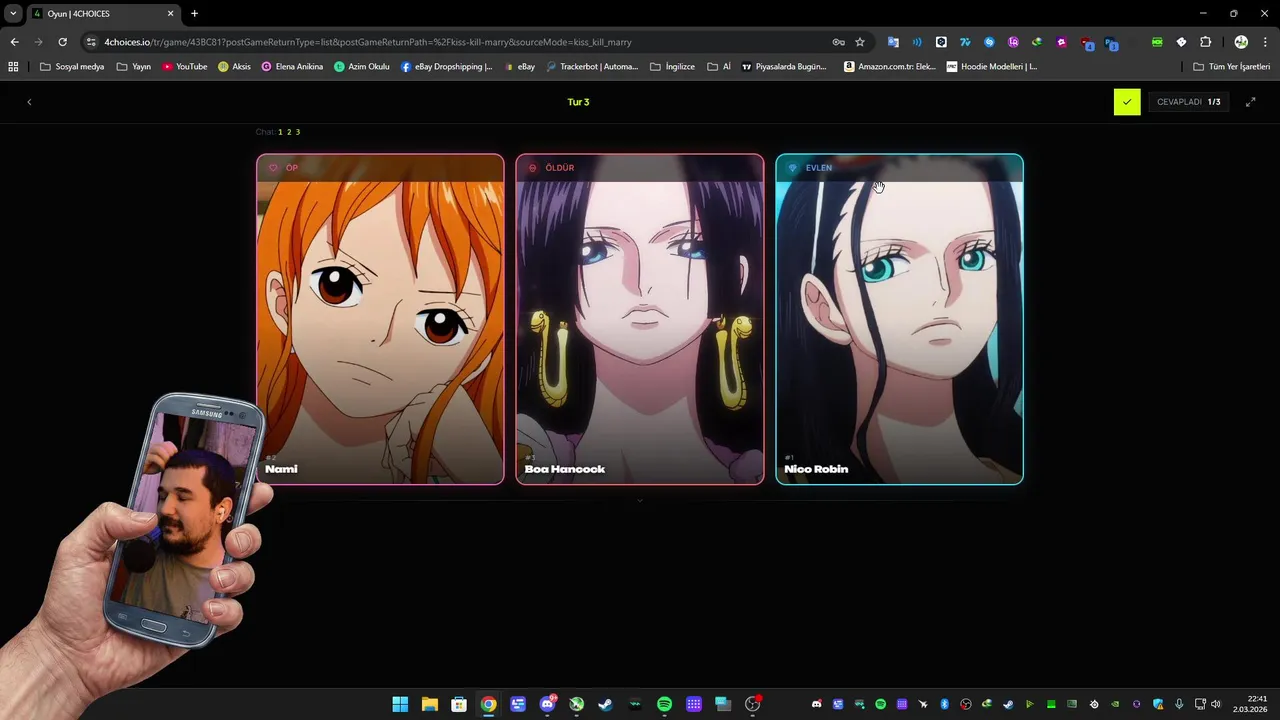Click the CEVAPLADI 1/3 counter
The image size is (1280, 720).
pyautogui.click(x=1188, y=102)
